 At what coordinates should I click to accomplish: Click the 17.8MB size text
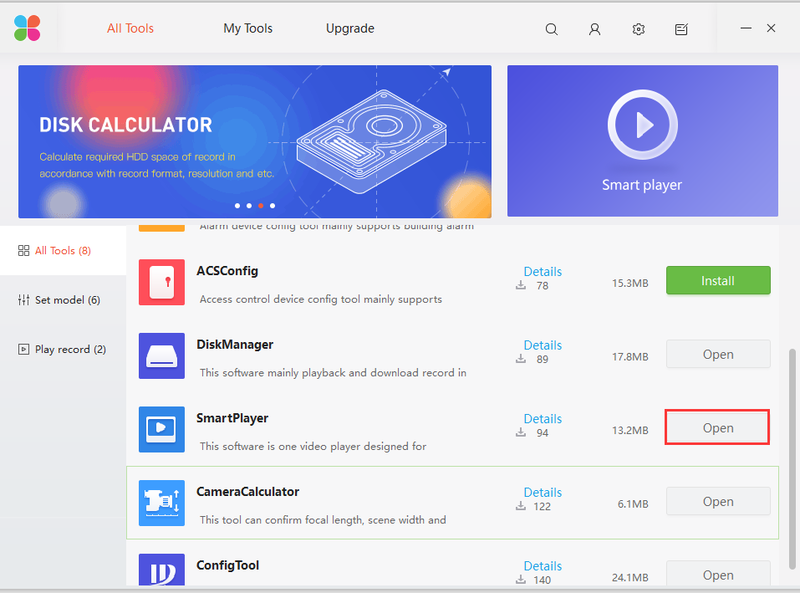pyautogui.click(x=630, y=356)
